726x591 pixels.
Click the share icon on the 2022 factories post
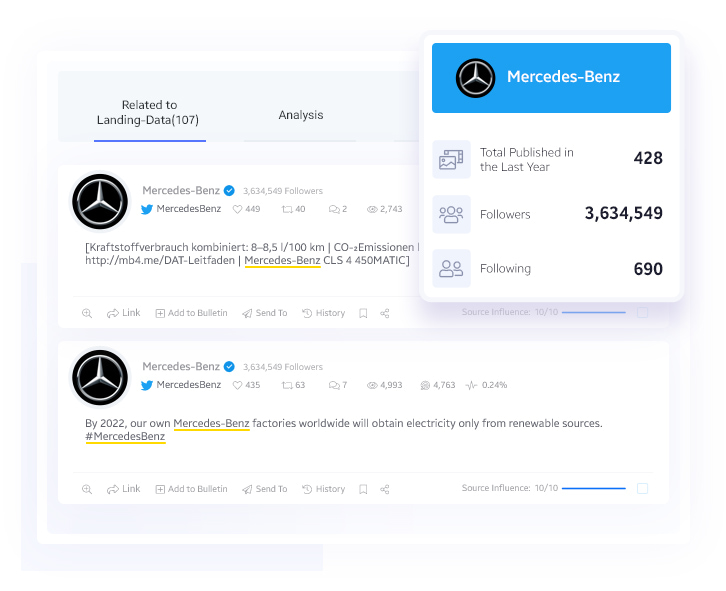click(385, 490)
